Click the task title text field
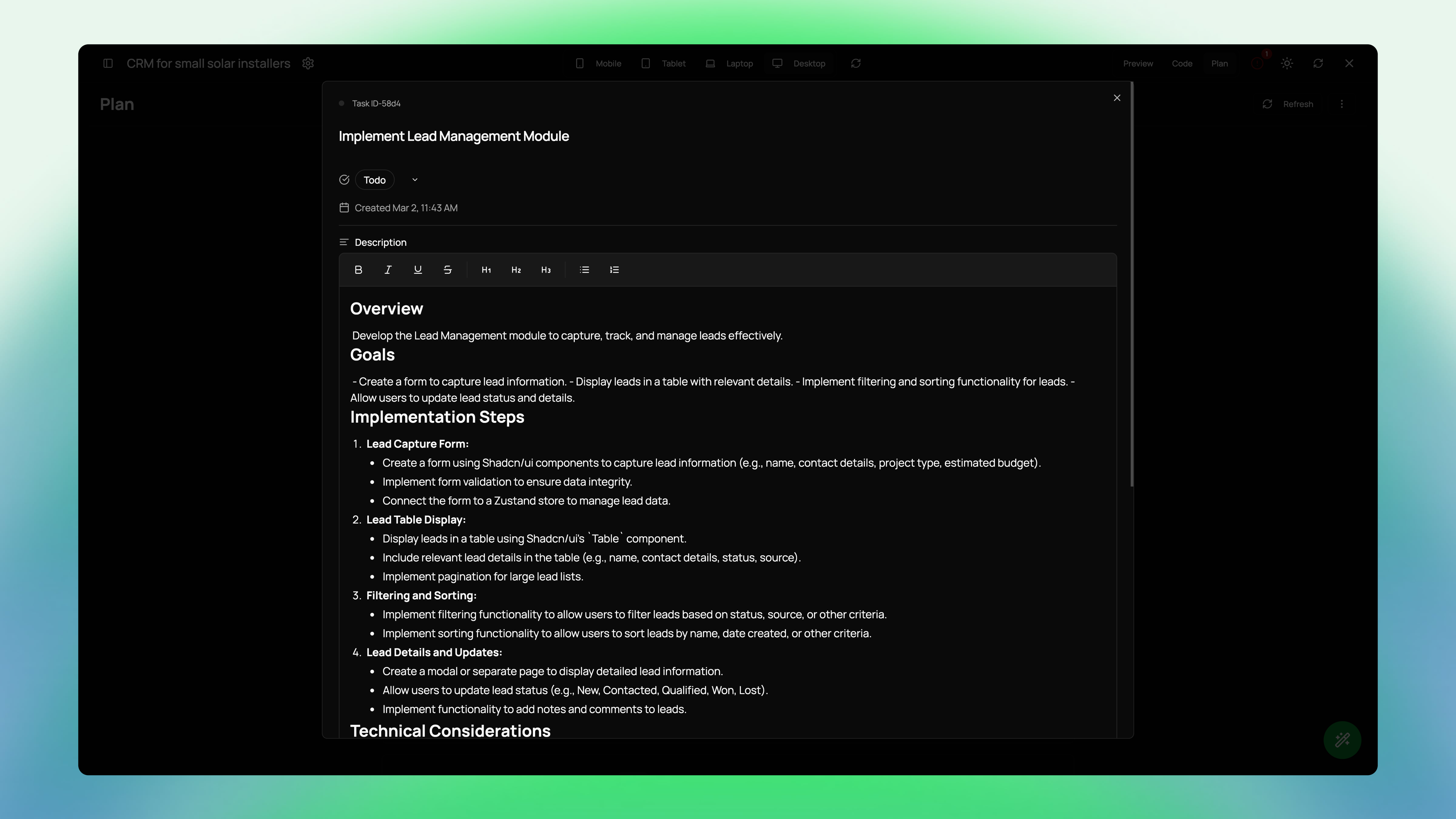1456x819 pixels. (x=454, y=136)
